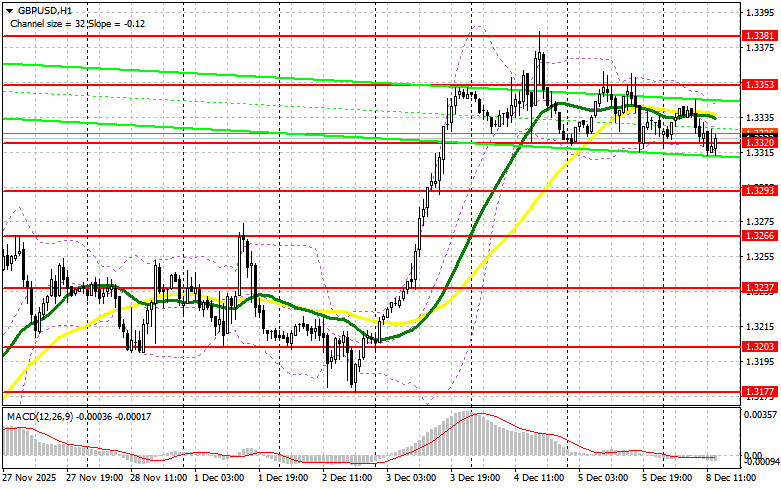The height and width of the screenshot is (489, 781).
Task: Click the 3 Dec 19:00 time axis label
Action: tap(475, 478)
